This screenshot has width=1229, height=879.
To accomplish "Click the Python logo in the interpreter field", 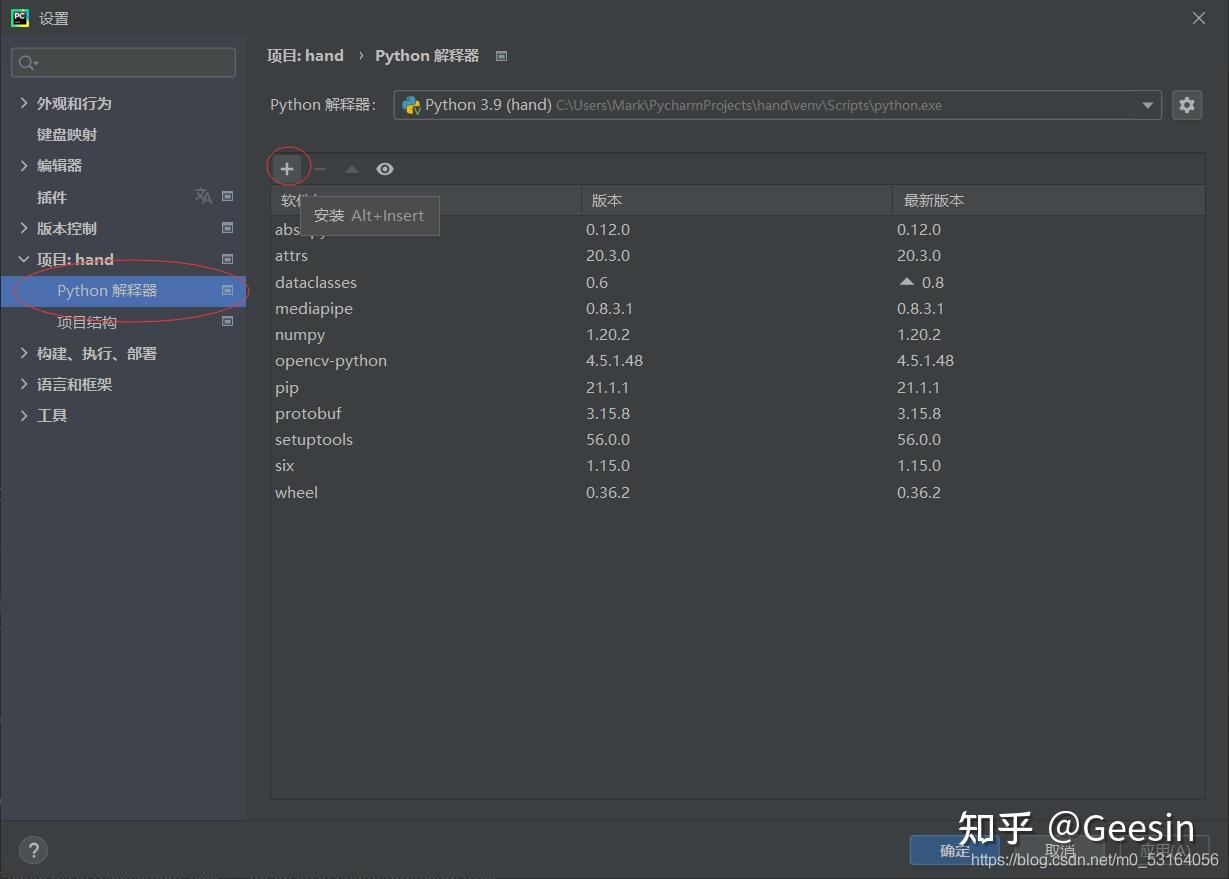I will tap(411, 104).
